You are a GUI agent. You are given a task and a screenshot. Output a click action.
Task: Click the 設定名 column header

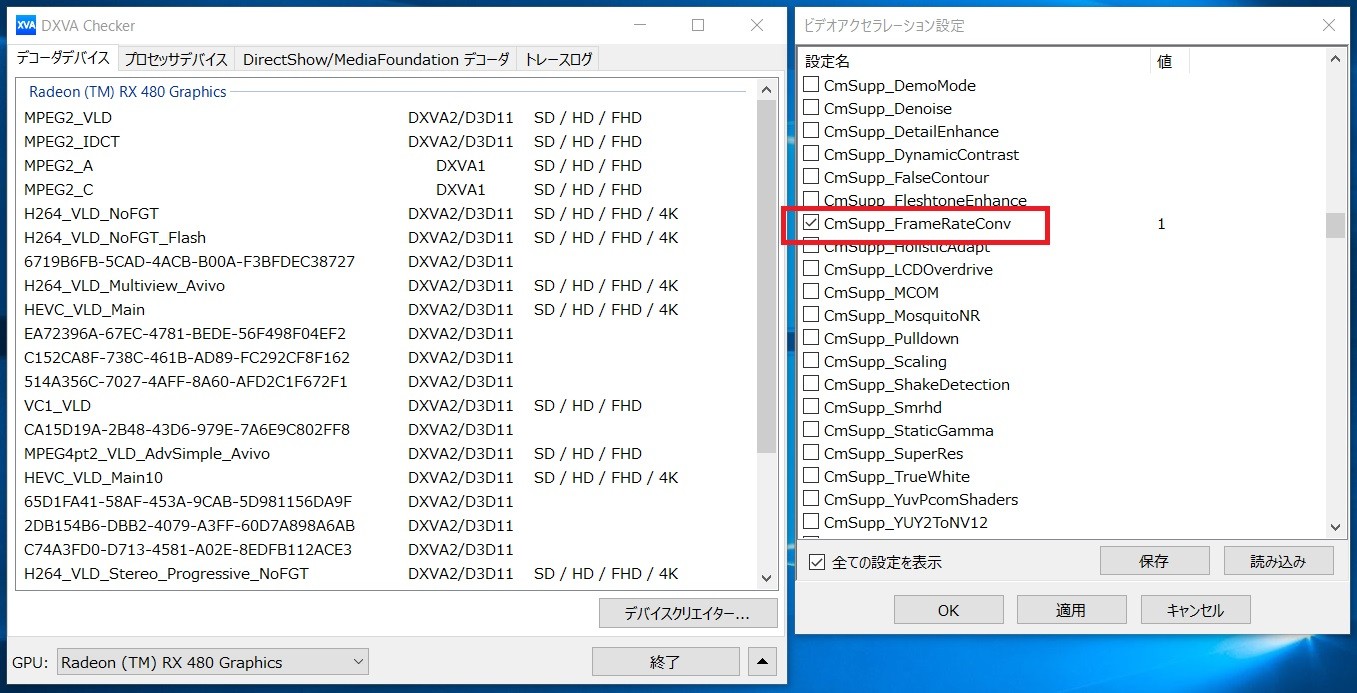975,62
